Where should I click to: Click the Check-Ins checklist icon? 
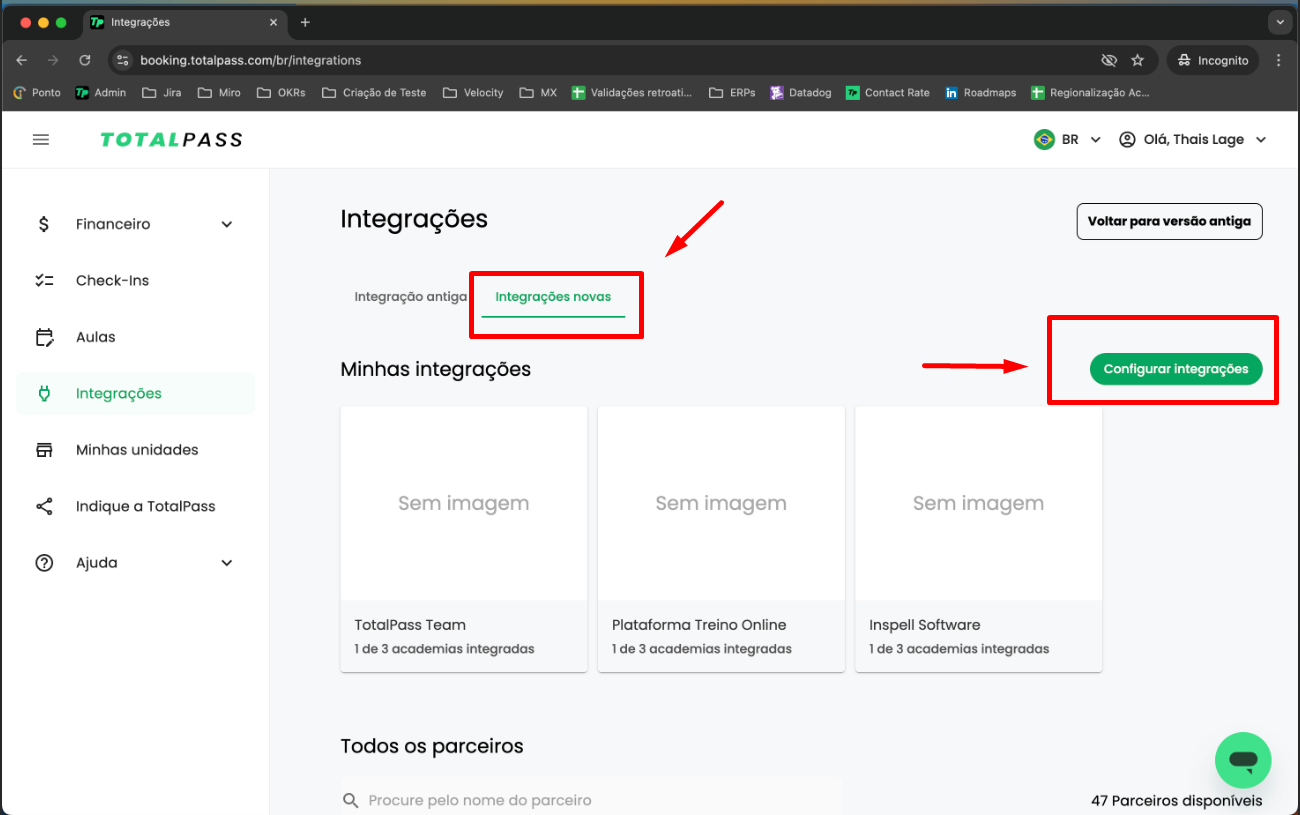[44, 281]
